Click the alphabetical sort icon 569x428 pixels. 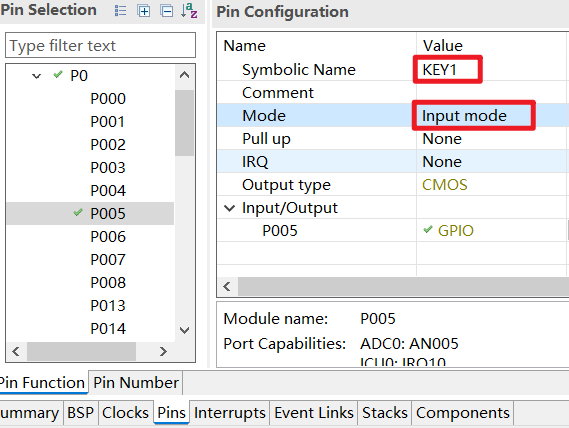189,11
